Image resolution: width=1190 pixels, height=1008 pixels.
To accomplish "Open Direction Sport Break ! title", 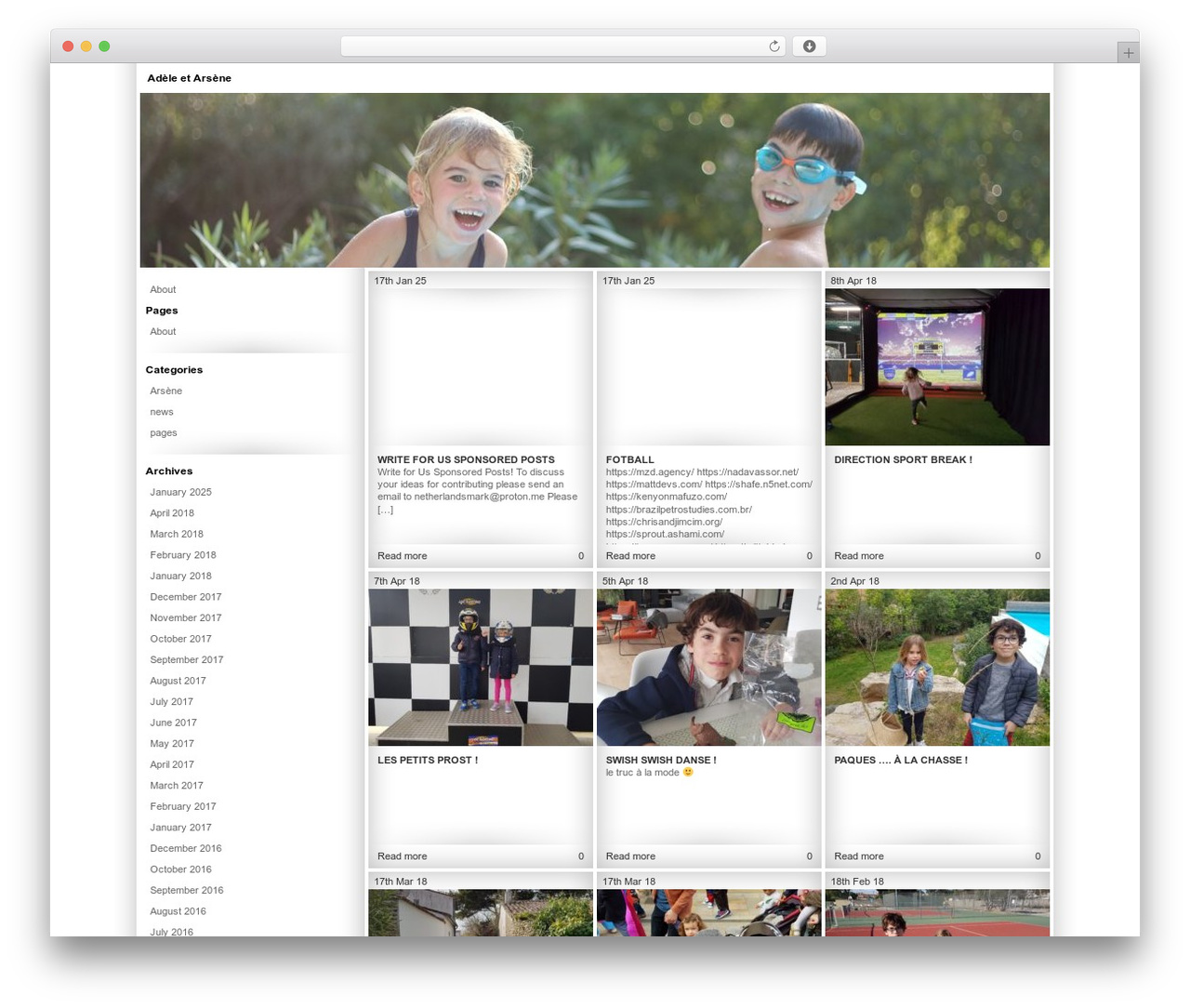I will pos(904,459).
